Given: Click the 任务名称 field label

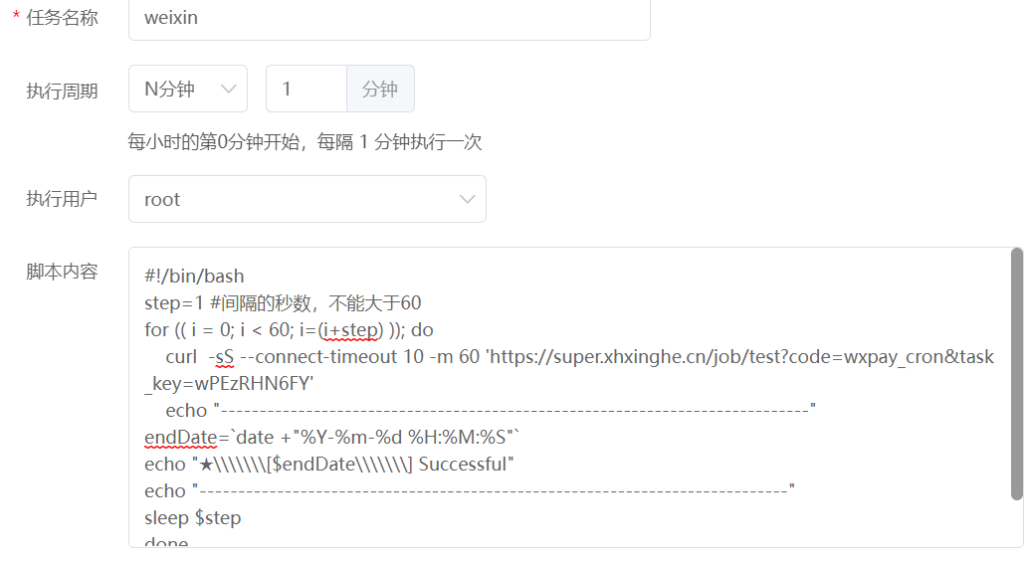Looking at the screenshot, I should (62, 18).
